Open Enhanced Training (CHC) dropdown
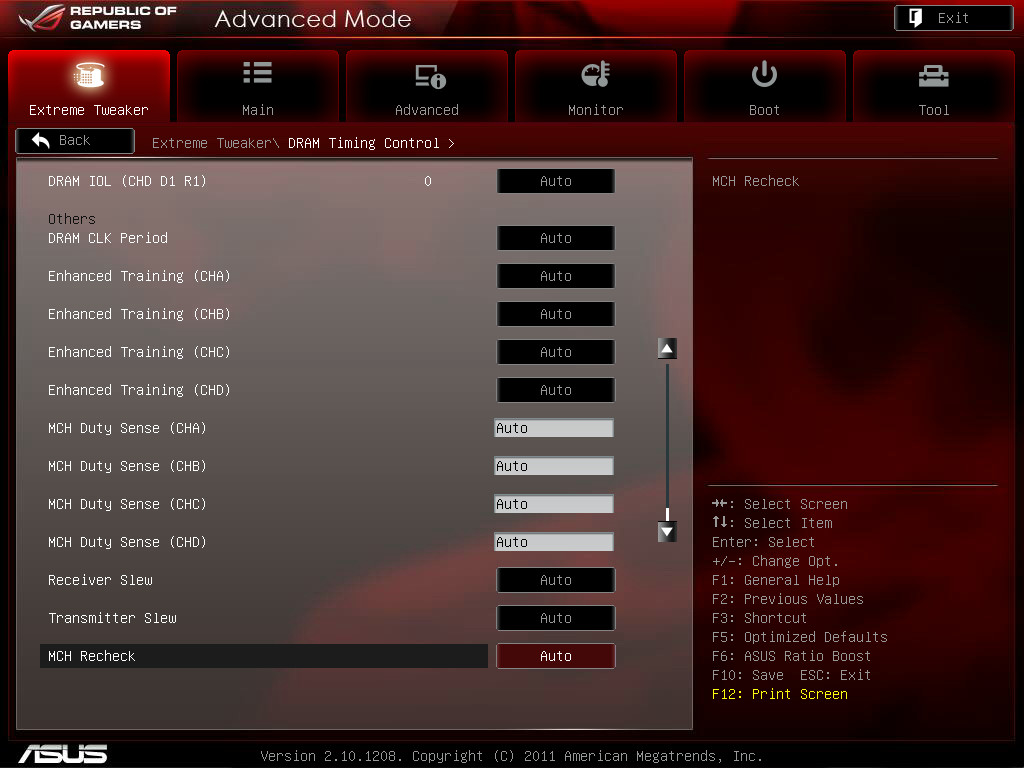Viewport: 1024px width, 768px height. click(556, 351)
